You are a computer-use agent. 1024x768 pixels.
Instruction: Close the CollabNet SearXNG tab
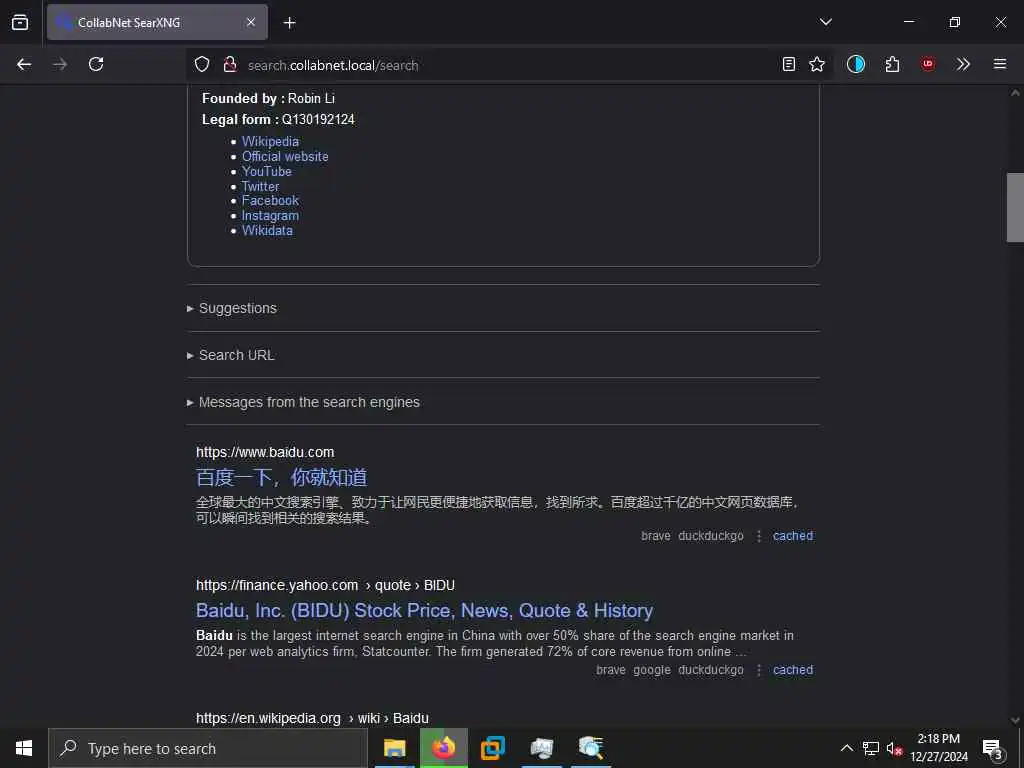[x=251, y=22]
